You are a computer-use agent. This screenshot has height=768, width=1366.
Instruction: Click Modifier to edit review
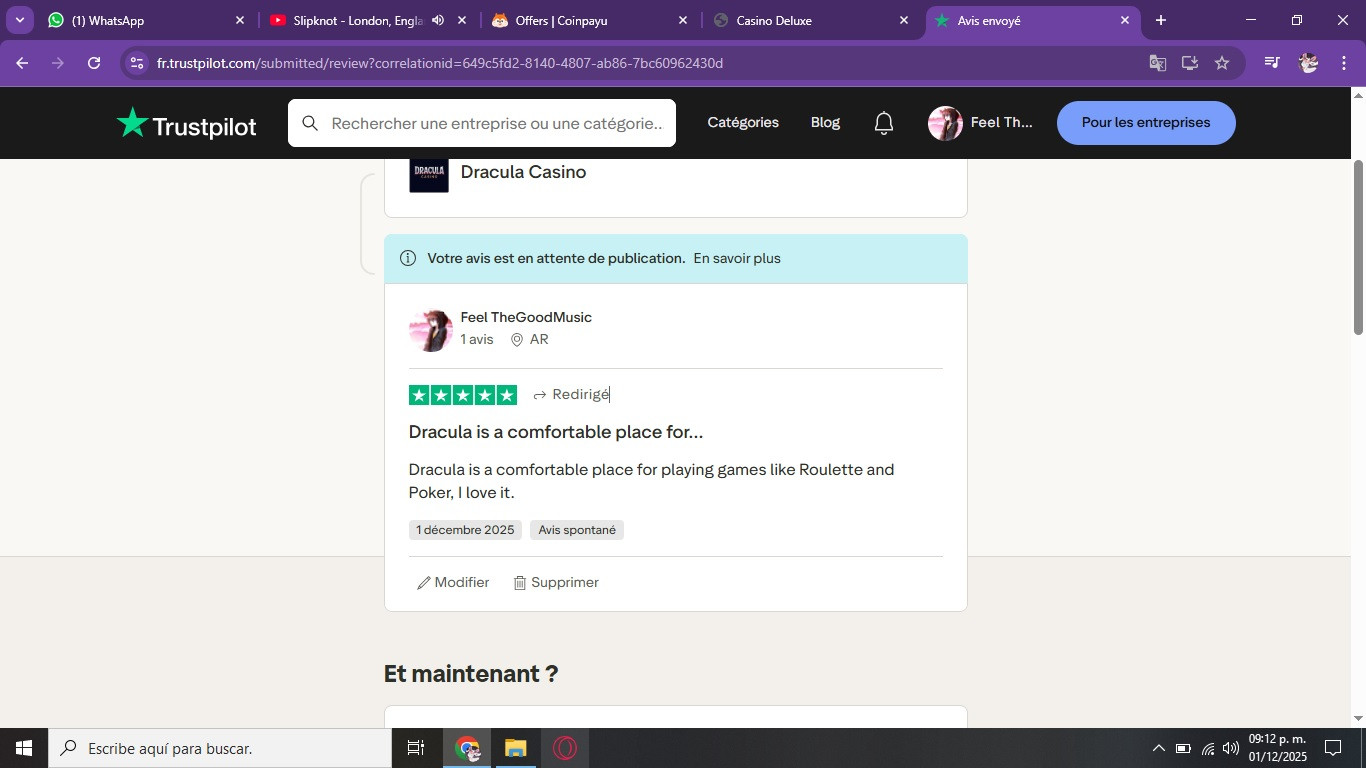453,583
